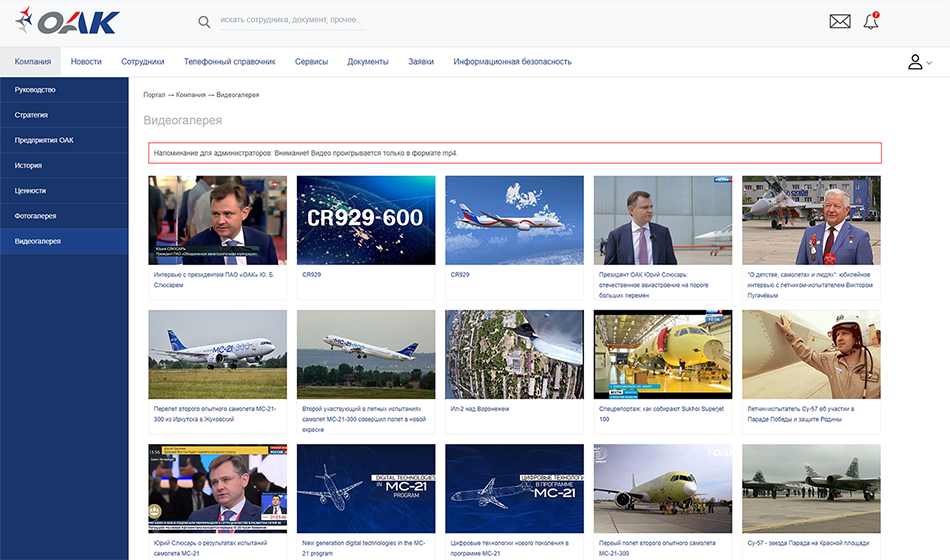Open the Интервью с президентом ПАО ОАК link
The width and height of the screenshot is (950, 560).
coord(214,280)
